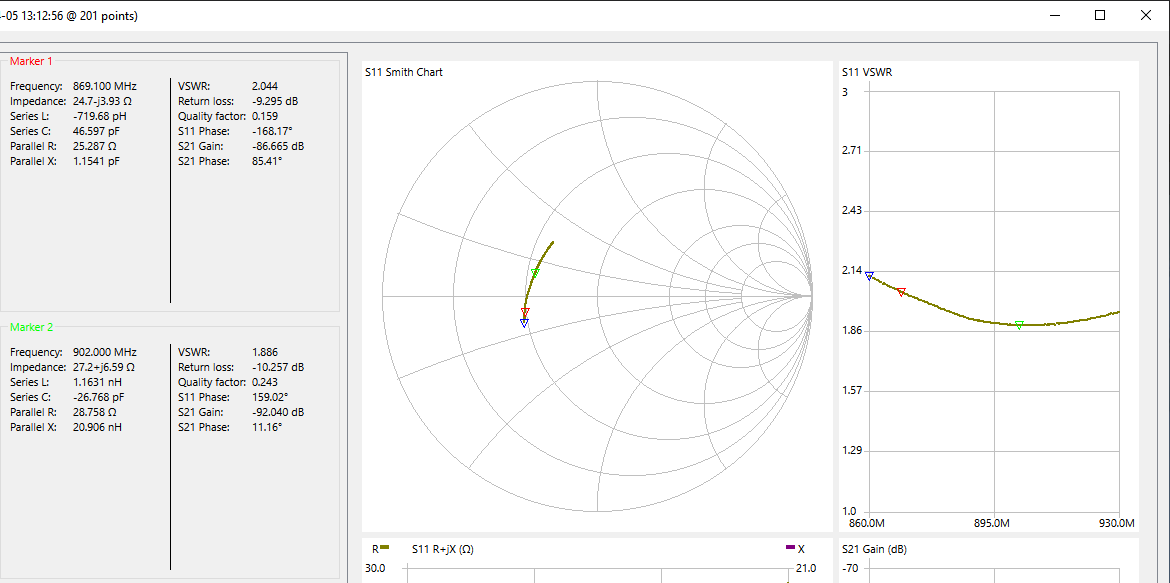Click the red marker on the VSWR plot
Viewport: 1170px width, 583px height.
(901, 293)
